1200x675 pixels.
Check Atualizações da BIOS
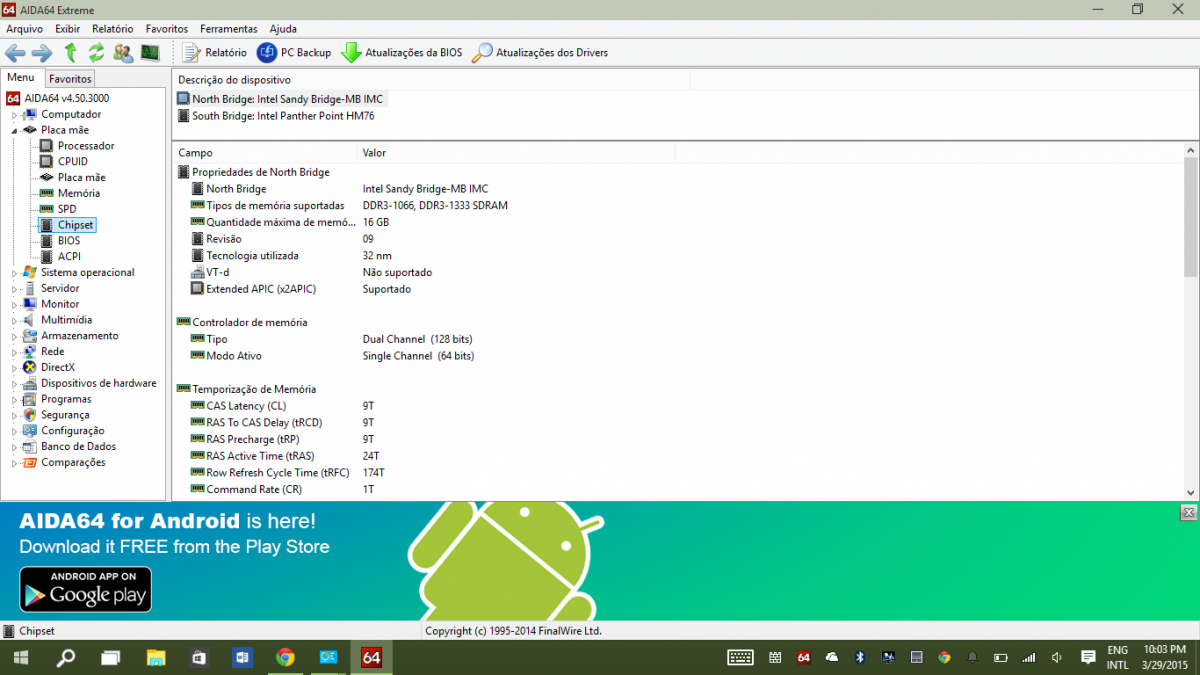(402, 52)
